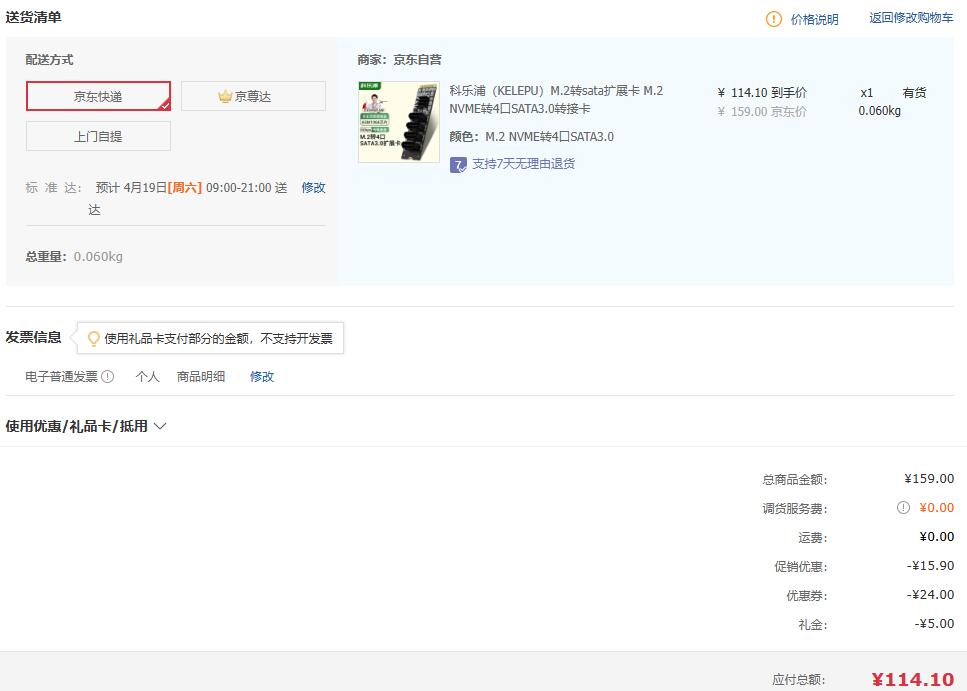Click the 礼金 -¥5.00 amount
The image size is (967, 691).
tap(934, 624)
